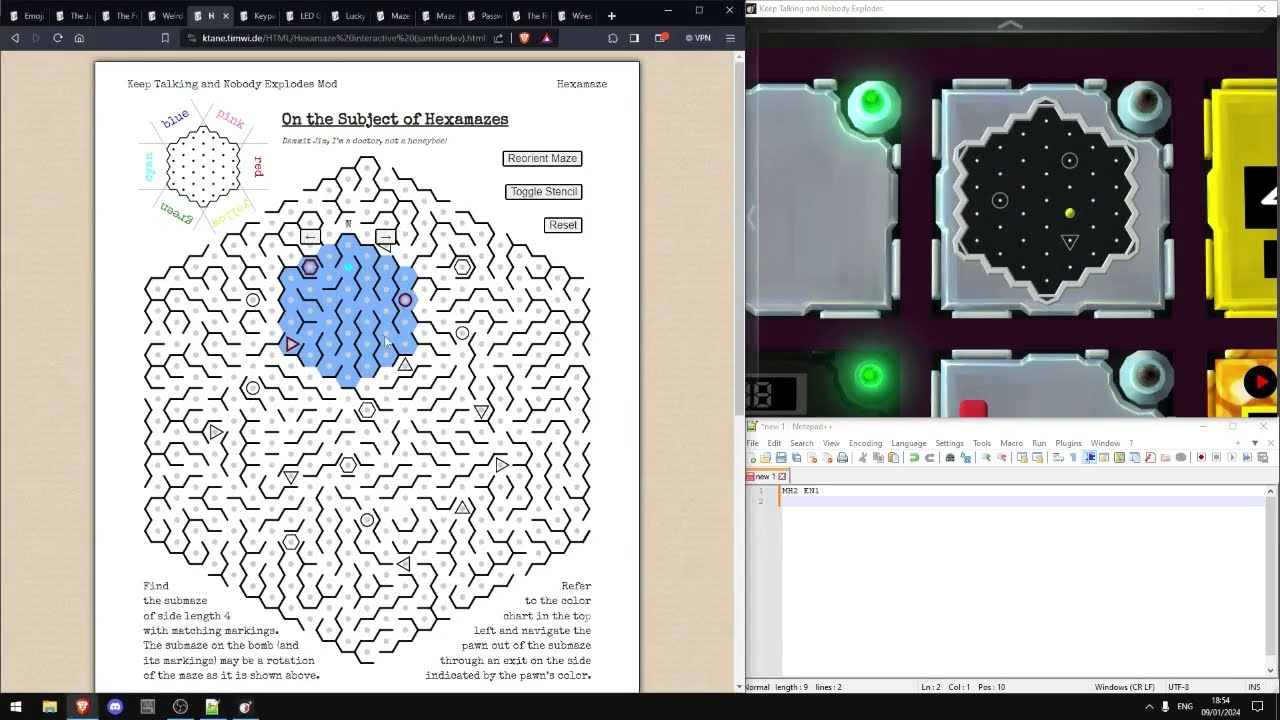Create a new file in Notepad++ toolbar
1280x720 pixels.
752,458
